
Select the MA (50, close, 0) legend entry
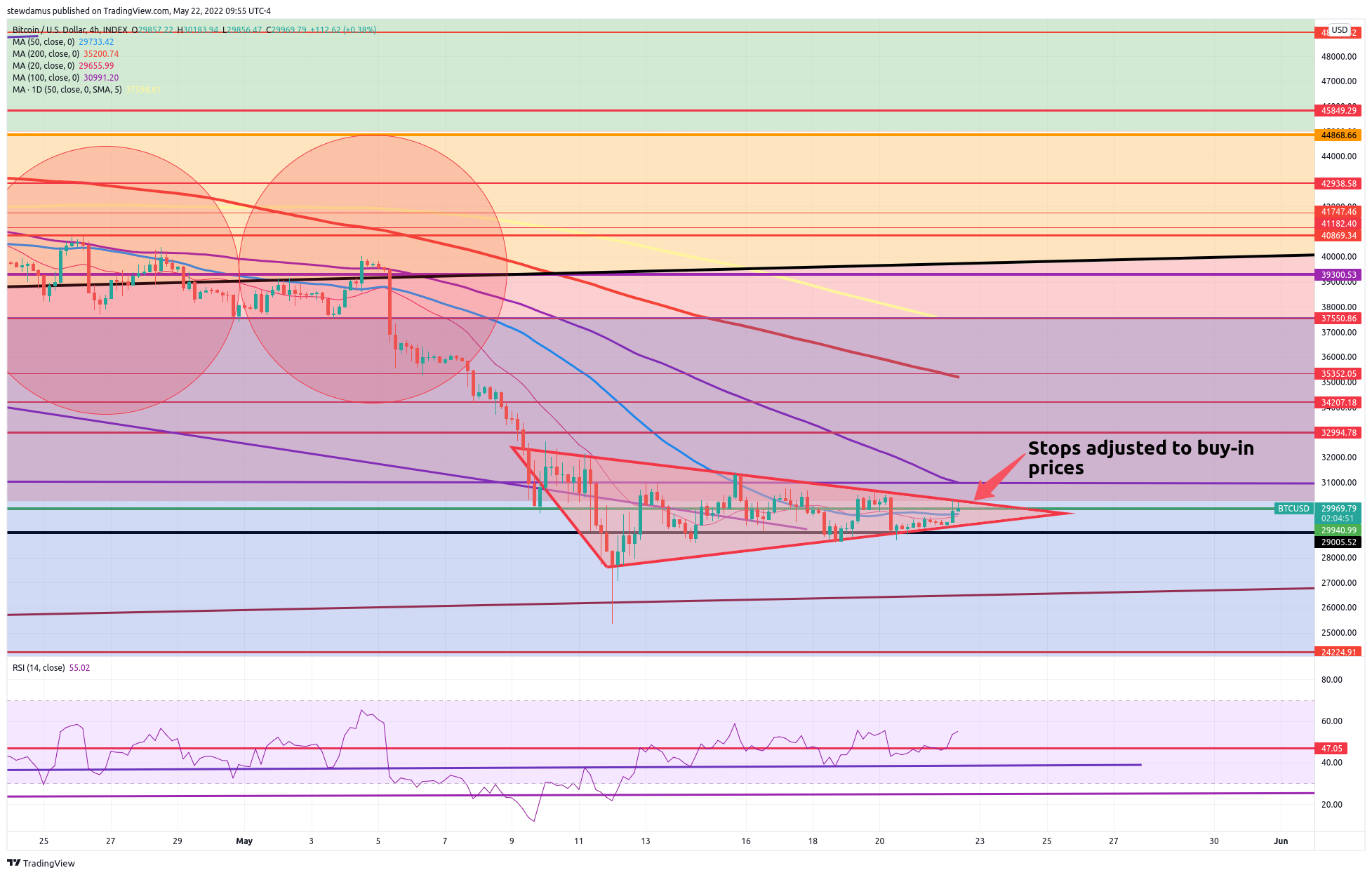[44, 42]
